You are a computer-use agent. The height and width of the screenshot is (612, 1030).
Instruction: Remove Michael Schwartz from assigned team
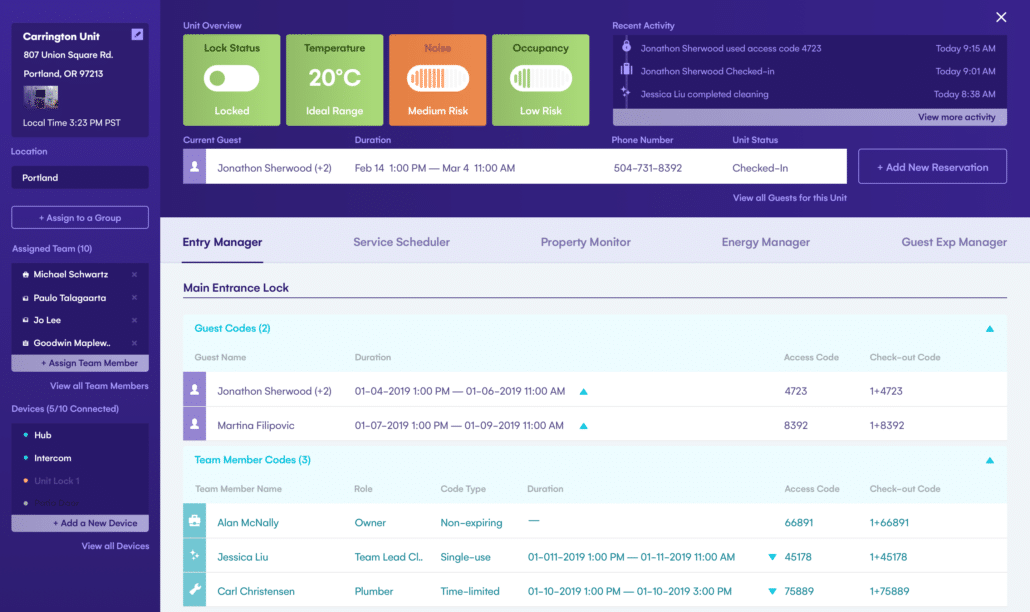point(135,274)
